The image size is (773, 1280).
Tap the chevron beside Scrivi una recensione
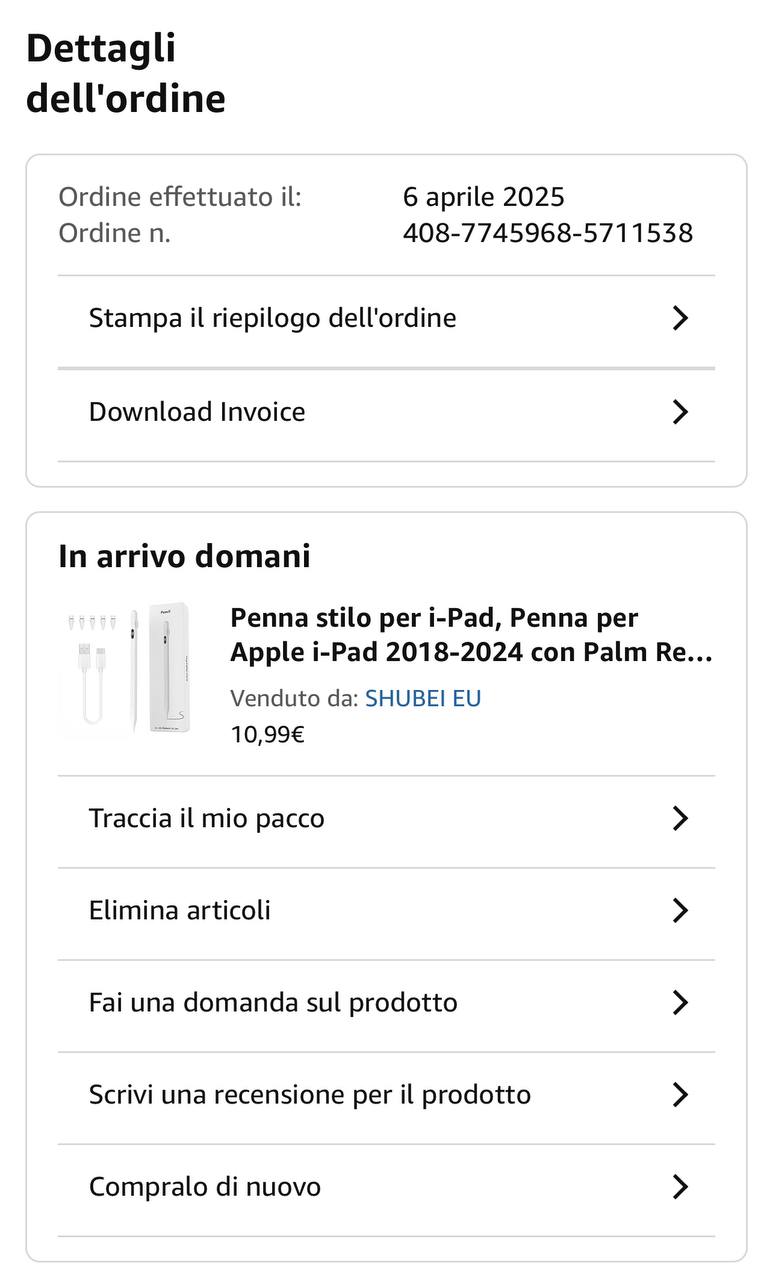[x=680, y=1094]
